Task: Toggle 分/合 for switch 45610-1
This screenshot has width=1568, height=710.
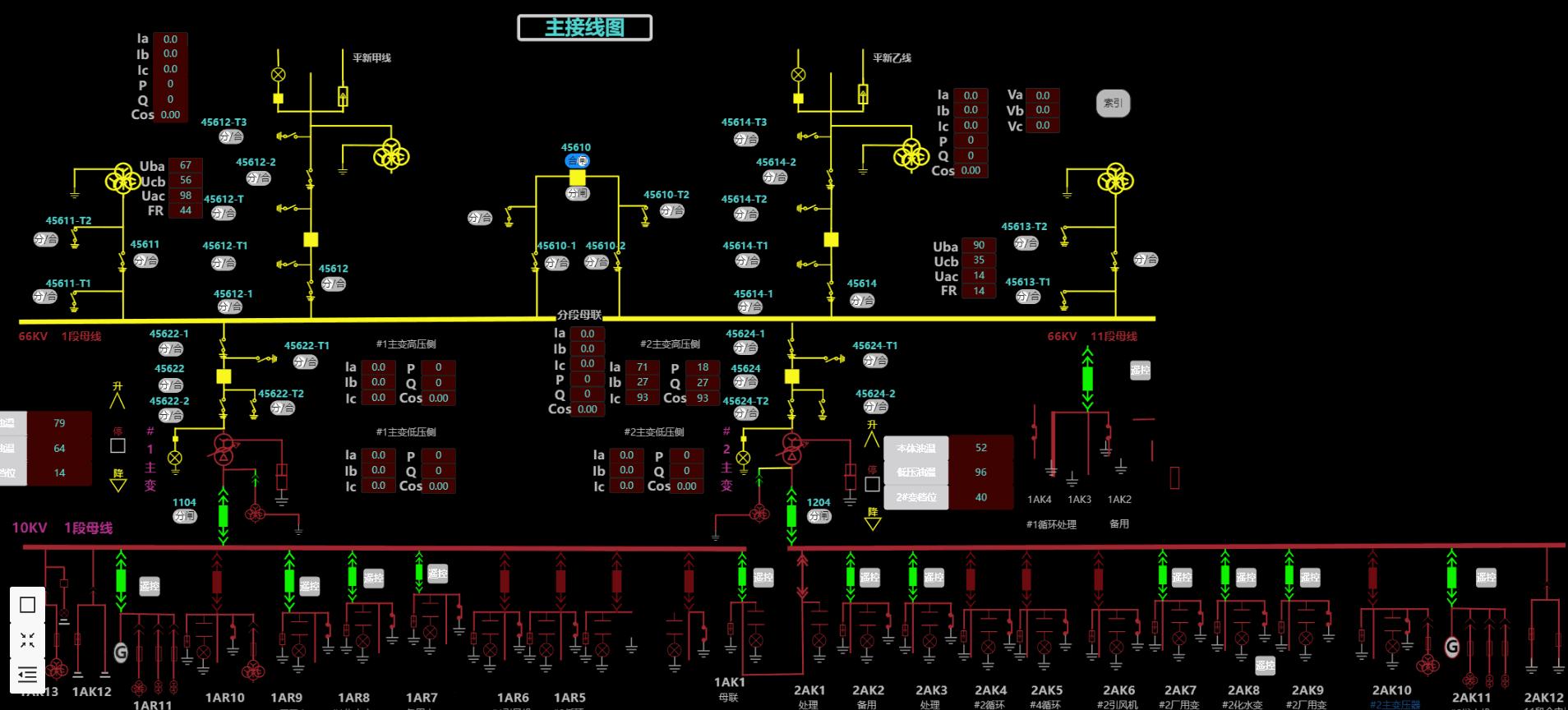Action: (x=556, y=263)
